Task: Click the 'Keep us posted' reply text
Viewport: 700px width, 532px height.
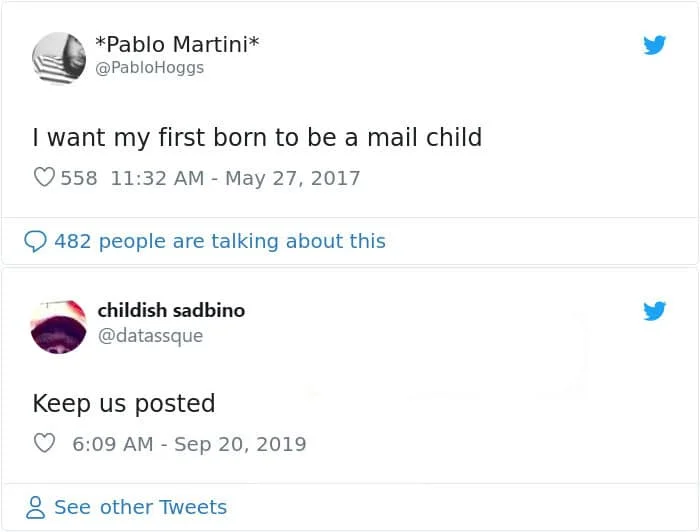Action: 124,403
